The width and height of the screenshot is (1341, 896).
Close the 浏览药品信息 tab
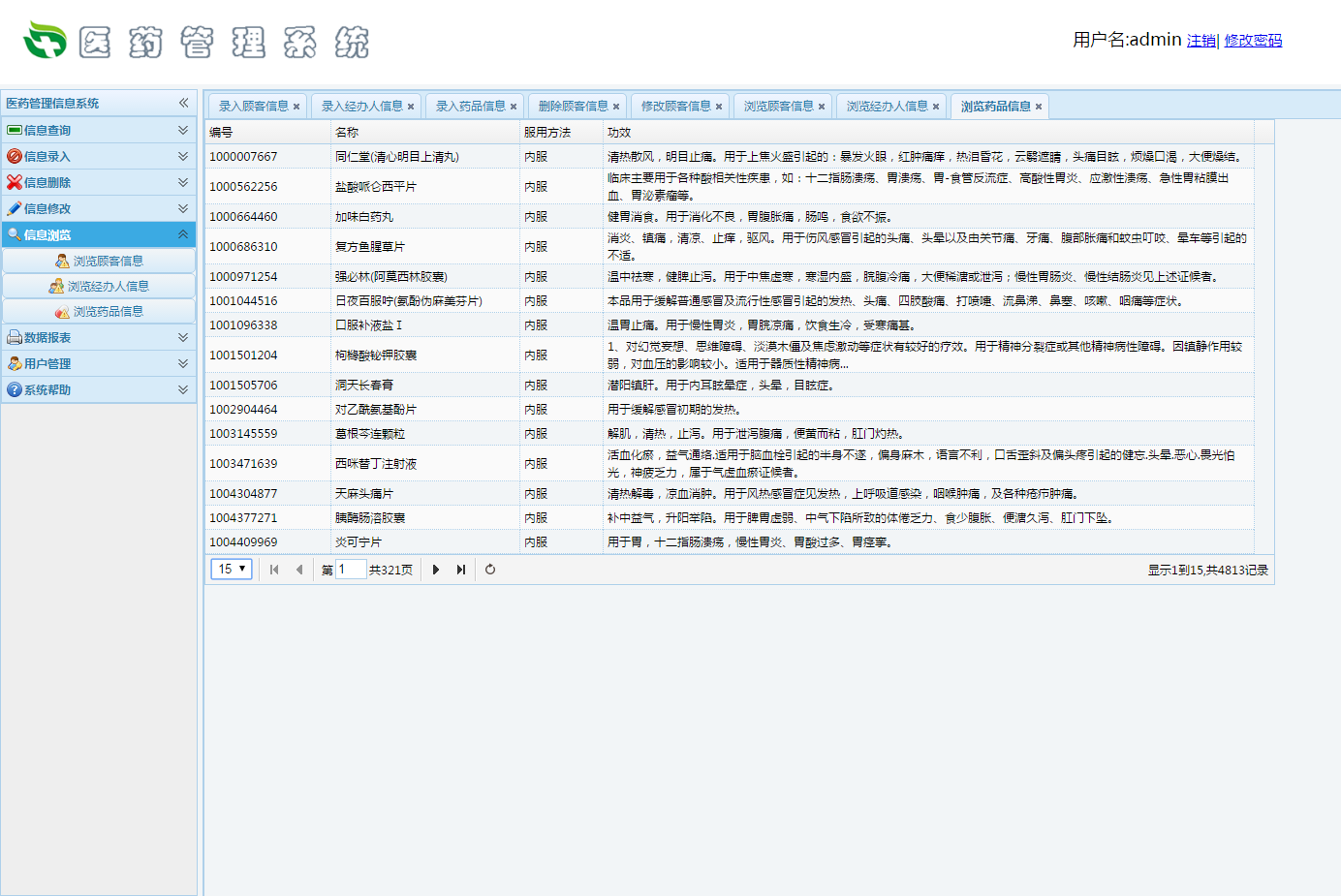point(1039,107)
